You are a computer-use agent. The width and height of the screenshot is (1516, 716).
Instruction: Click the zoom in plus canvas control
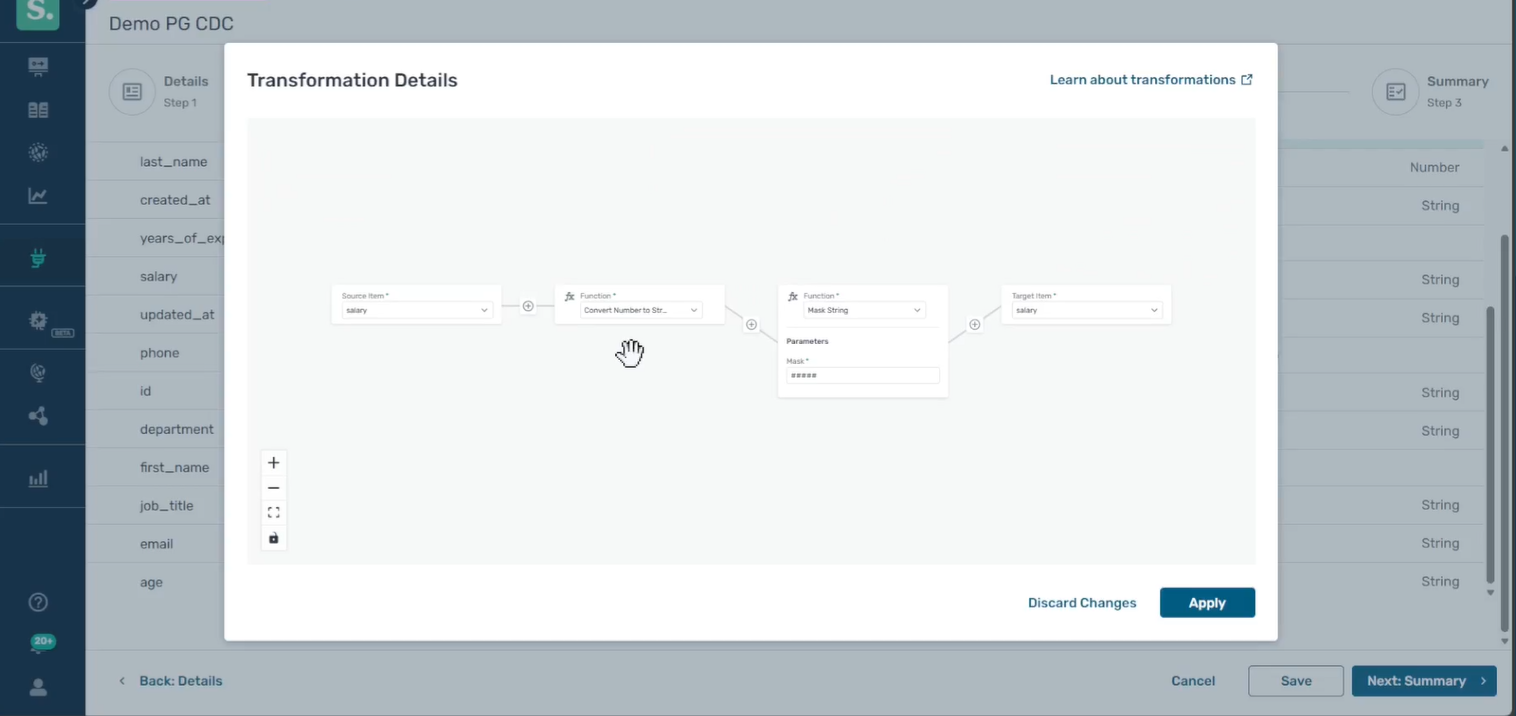(x=273, y=463)
